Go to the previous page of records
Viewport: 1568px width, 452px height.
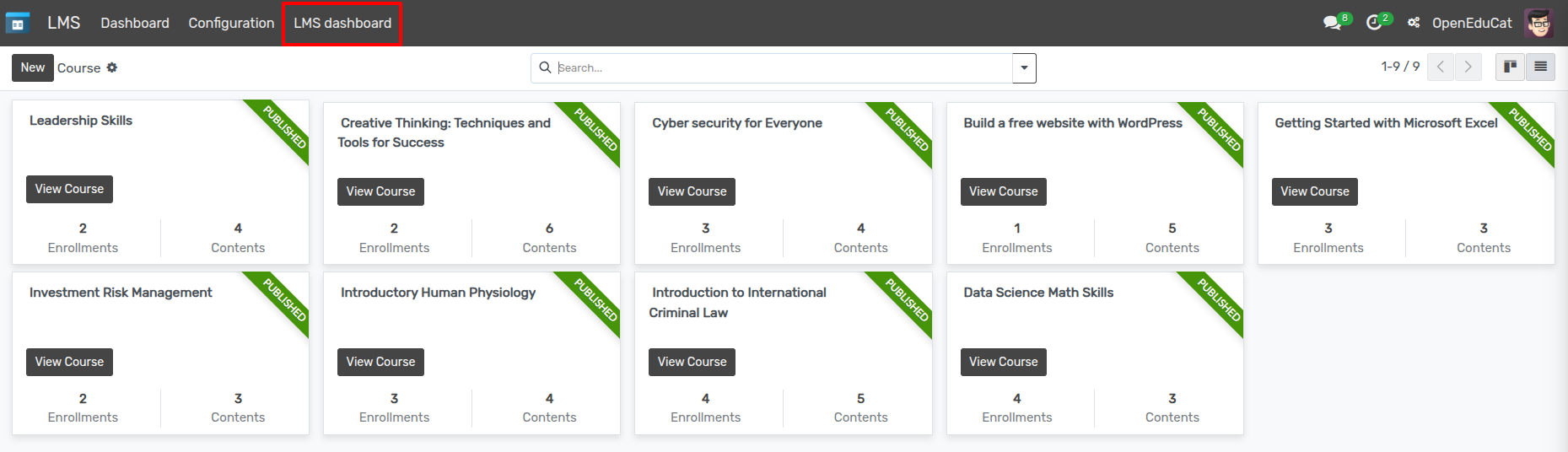pos(1441,67)
